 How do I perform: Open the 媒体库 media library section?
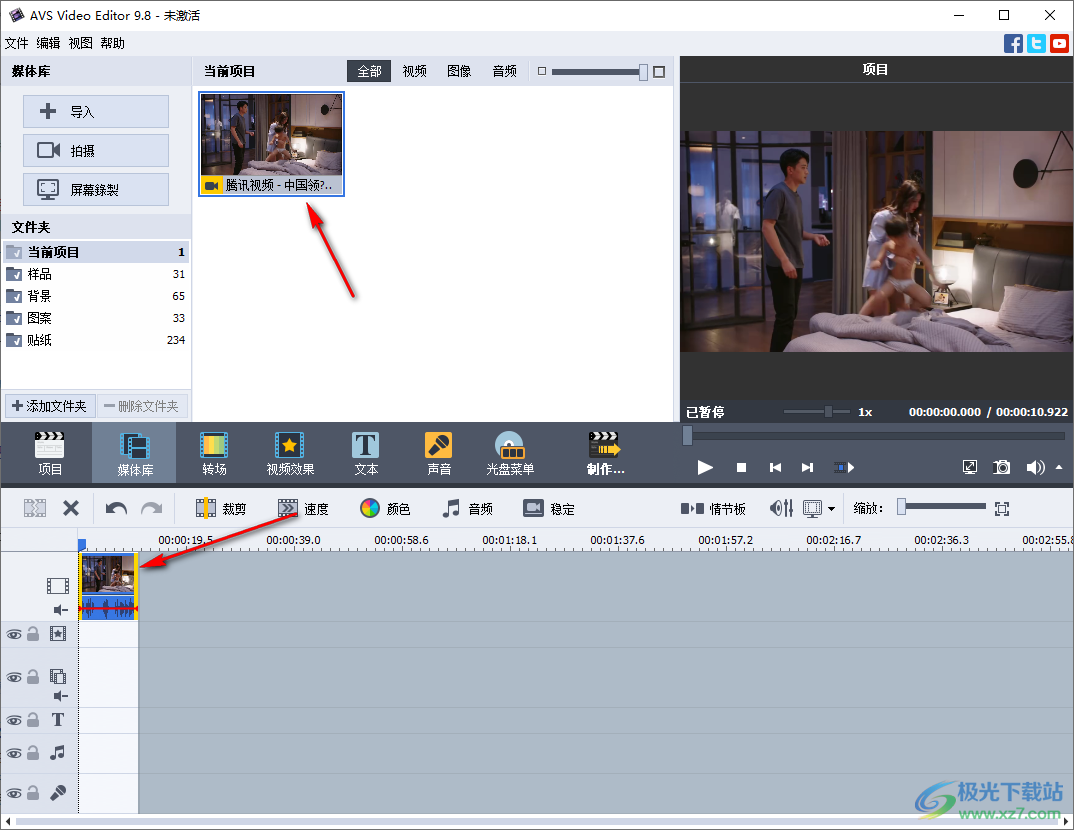(x=134, y=453)
